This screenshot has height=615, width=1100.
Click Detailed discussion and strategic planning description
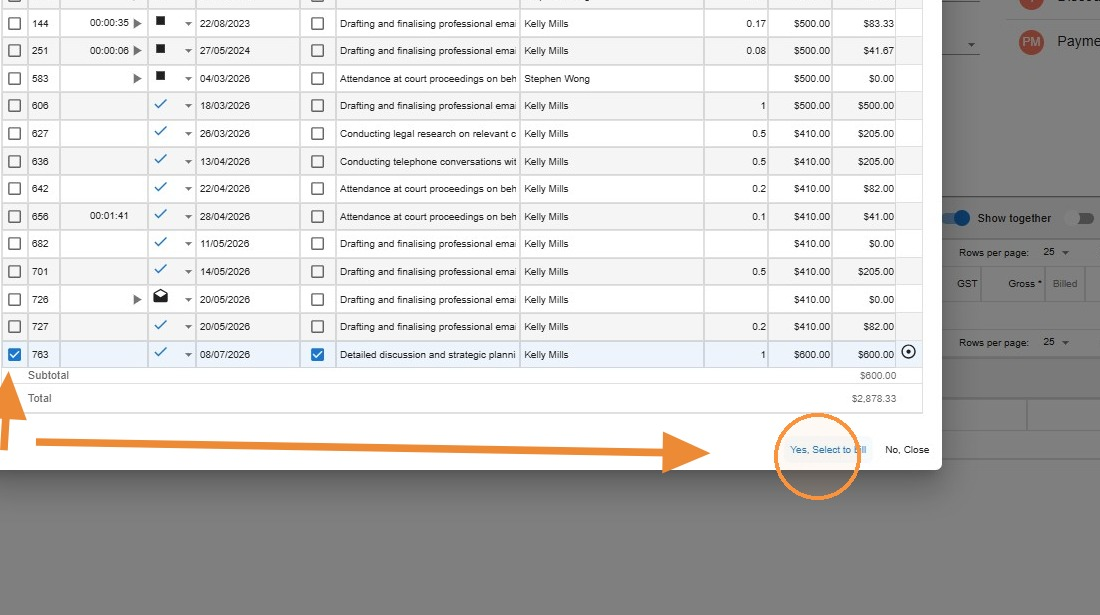pyautogui.click(x=428, y=355)
